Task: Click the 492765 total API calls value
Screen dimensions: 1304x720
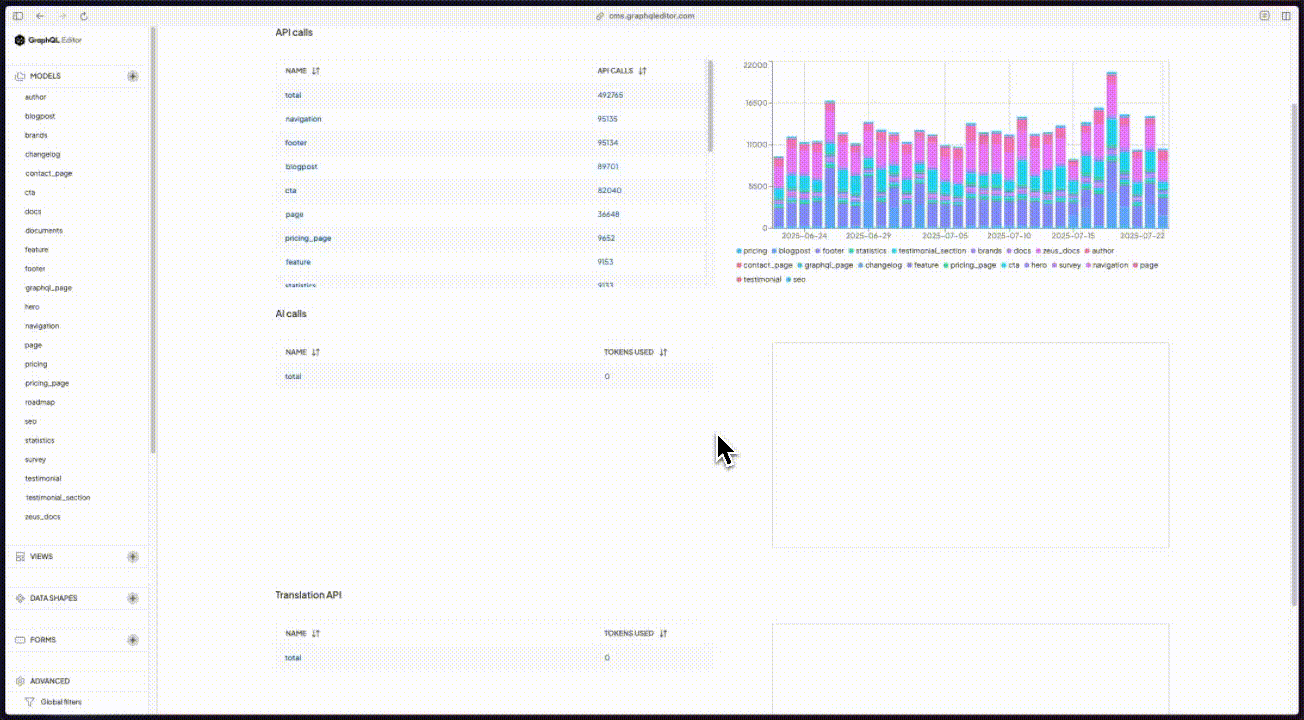Action: 610,95
